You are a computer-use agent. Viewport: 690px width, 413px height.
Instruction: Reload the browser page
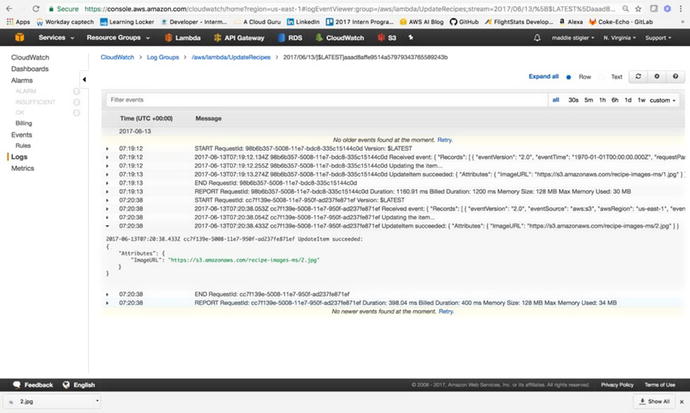click(36, 8)
